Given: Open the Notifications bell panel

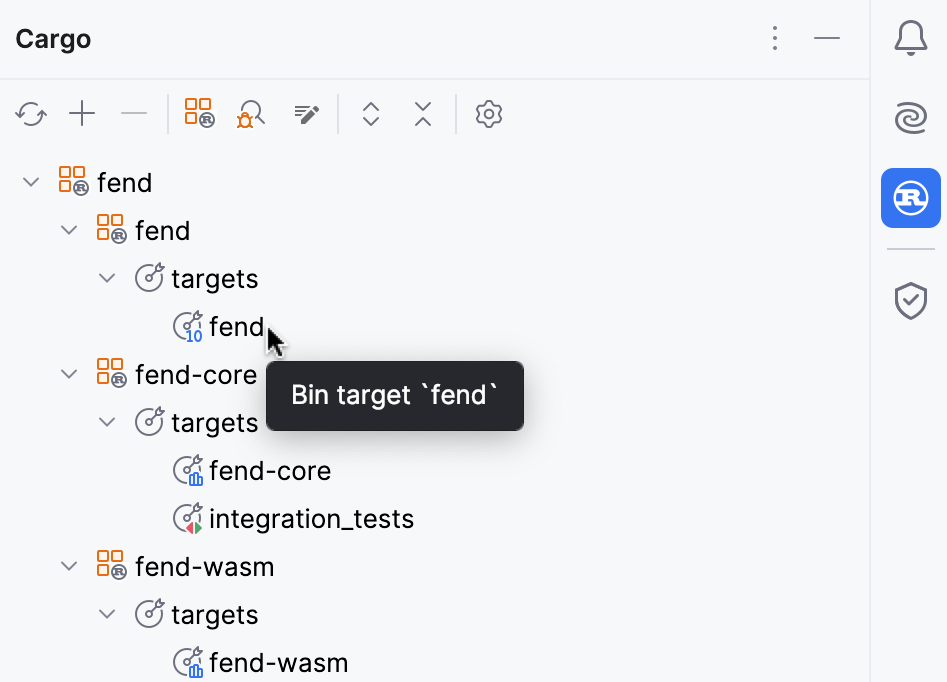Looking at the screenshot, I should 910,38.
